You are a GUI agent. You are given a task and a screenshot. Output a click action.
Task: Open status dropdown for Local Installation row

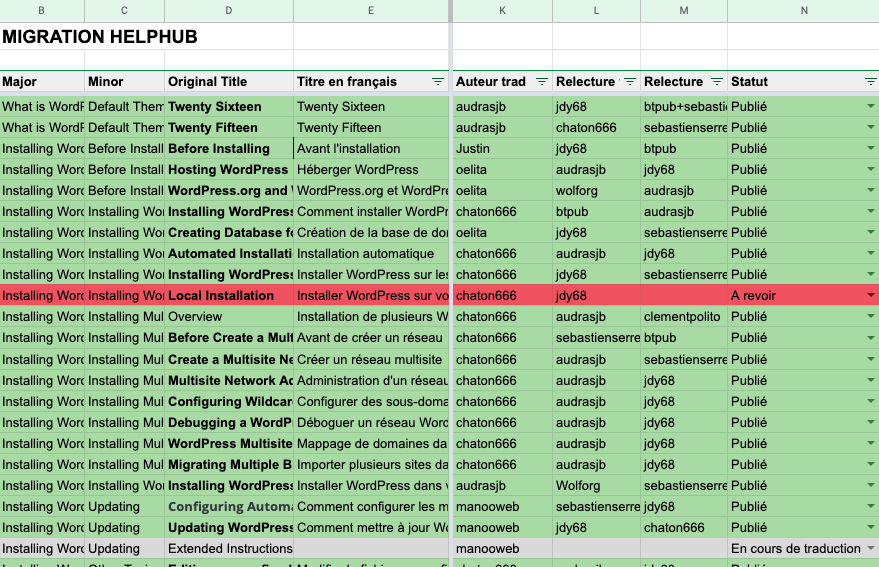pyautogui.click(x=871, y=296)
